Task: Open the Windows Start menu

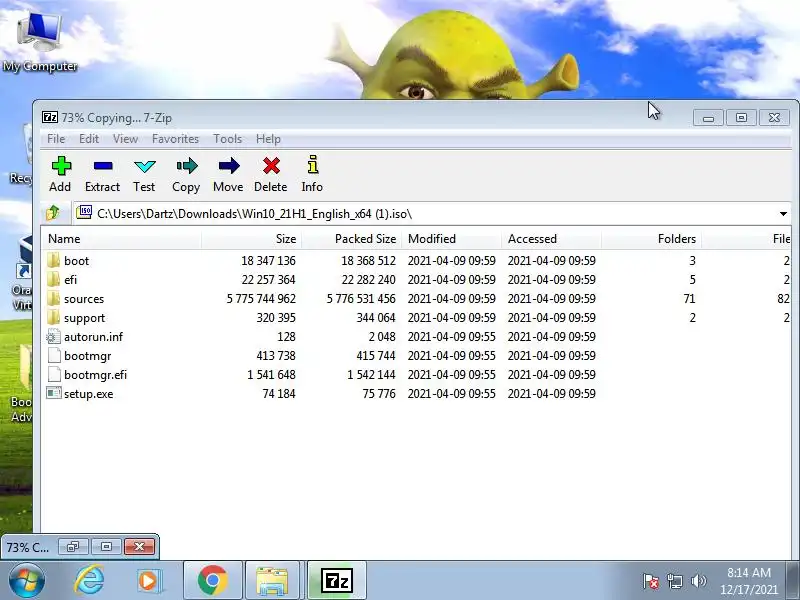Action: point(26,580)
